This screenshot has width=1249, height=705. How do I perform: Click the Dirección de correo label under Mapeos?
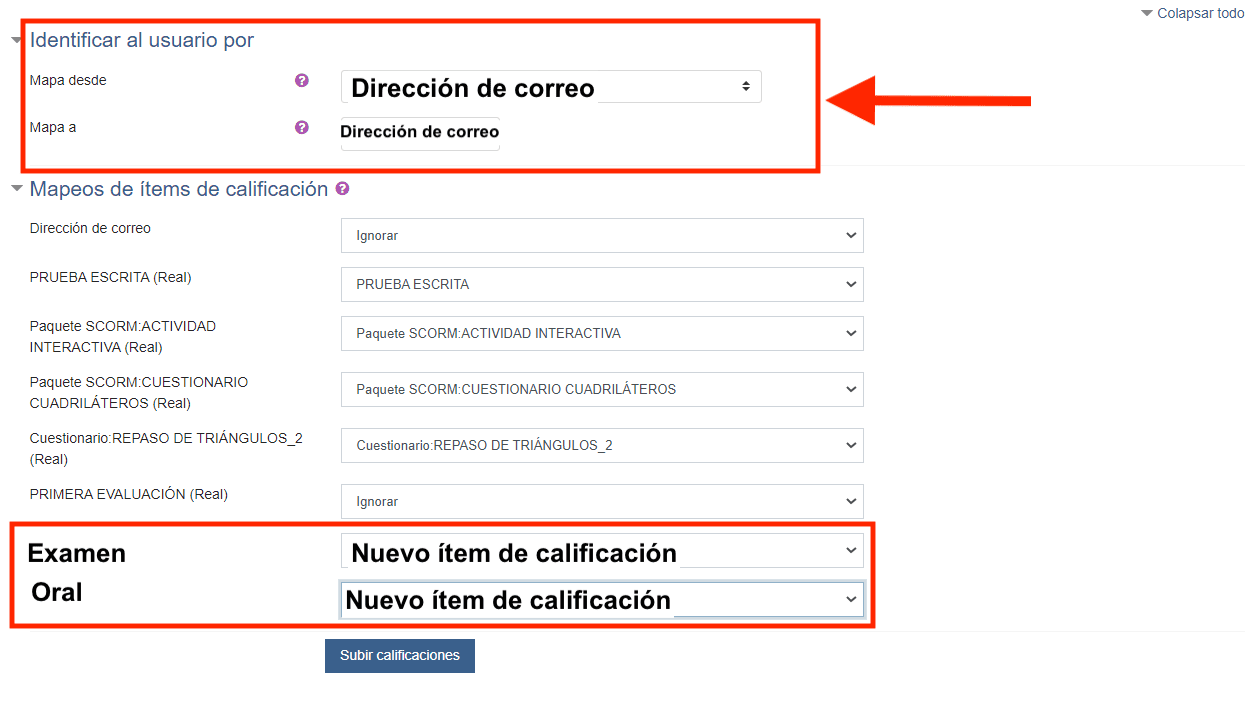click(x=90, y=228)
